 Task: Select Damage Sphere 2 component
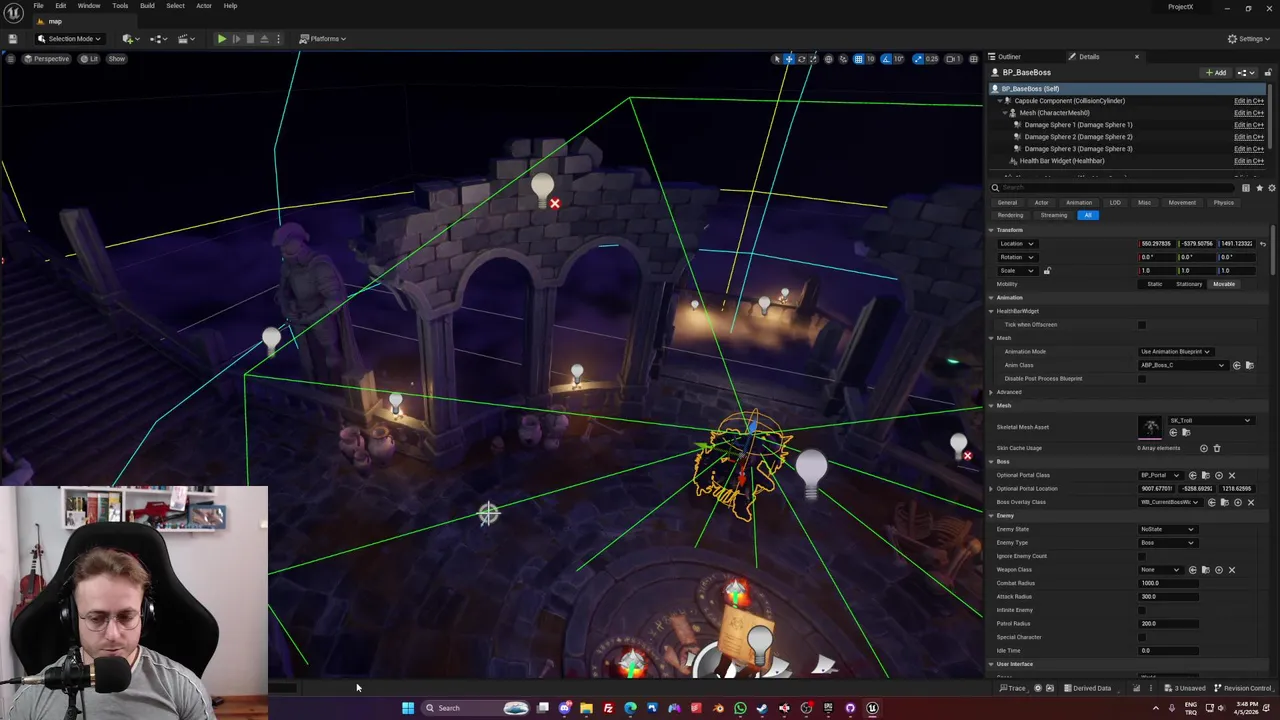tap(1078, 137)
